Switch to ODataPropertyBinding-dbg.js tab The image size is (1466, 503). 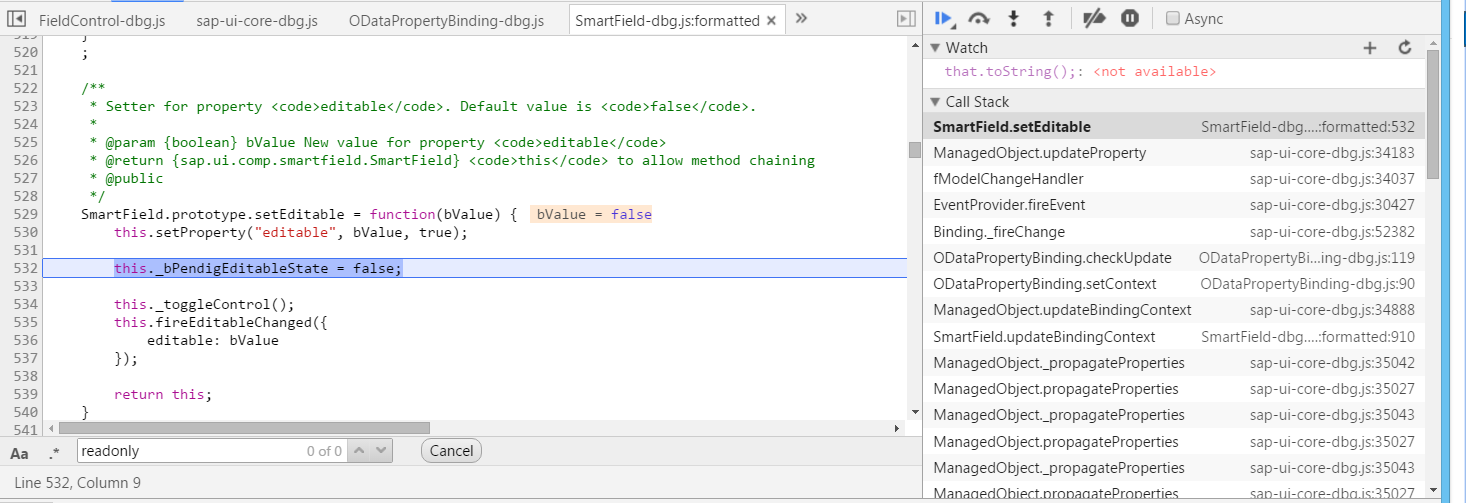click(x=447, y=20)
